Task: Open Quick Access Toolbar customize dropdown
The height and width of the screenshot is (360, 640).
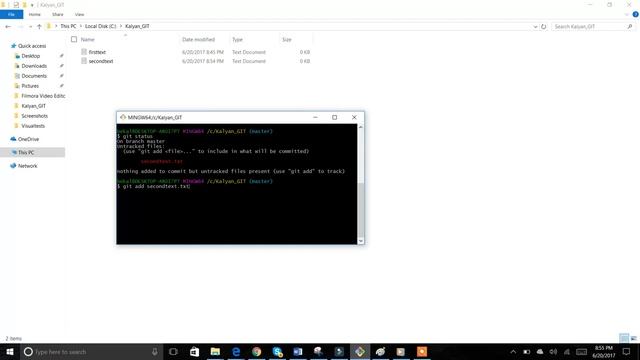Action: pyautogui.click(x=32, y=5)
